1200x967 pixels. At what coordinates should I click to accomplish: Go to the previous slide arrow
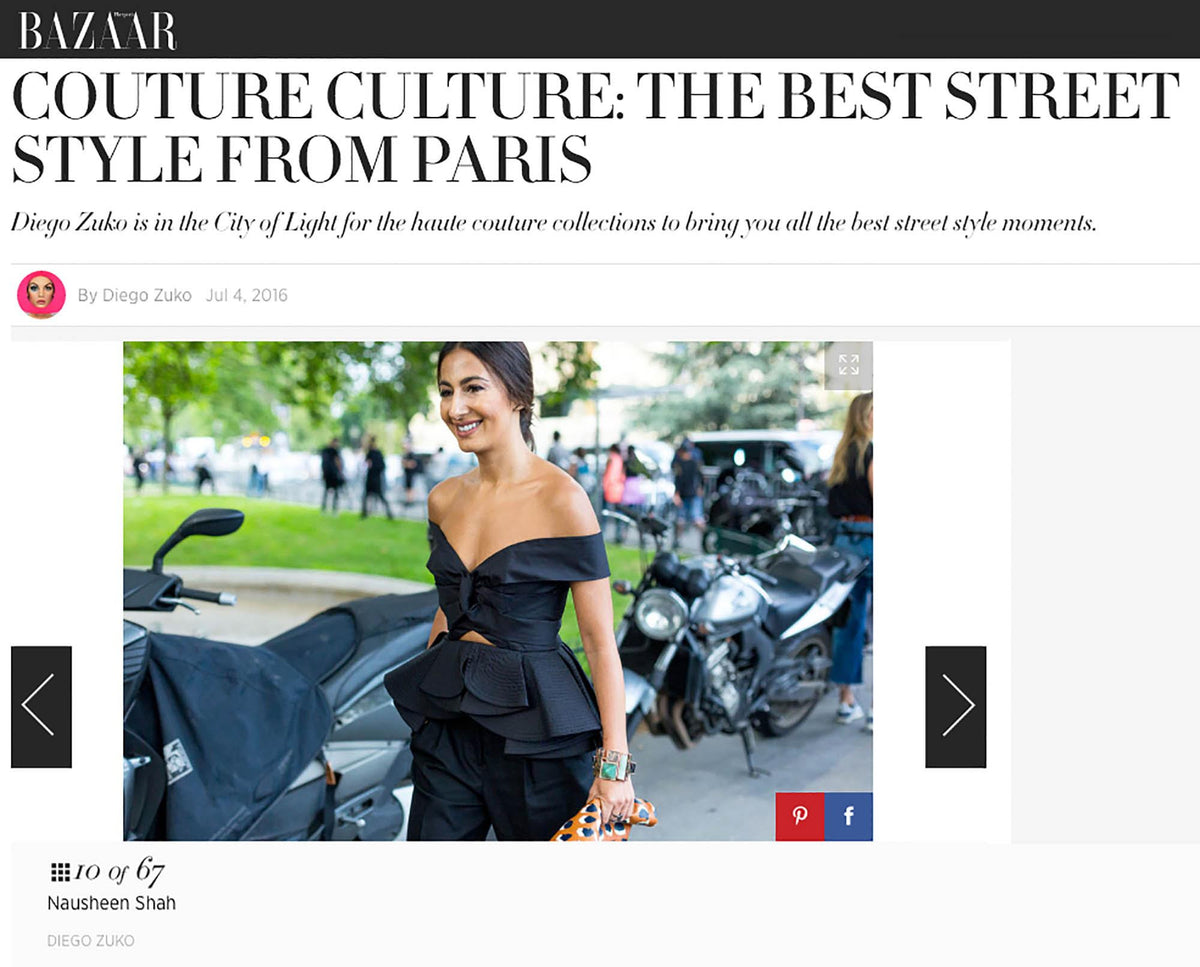pyautogui.click(x=41, y=706)
